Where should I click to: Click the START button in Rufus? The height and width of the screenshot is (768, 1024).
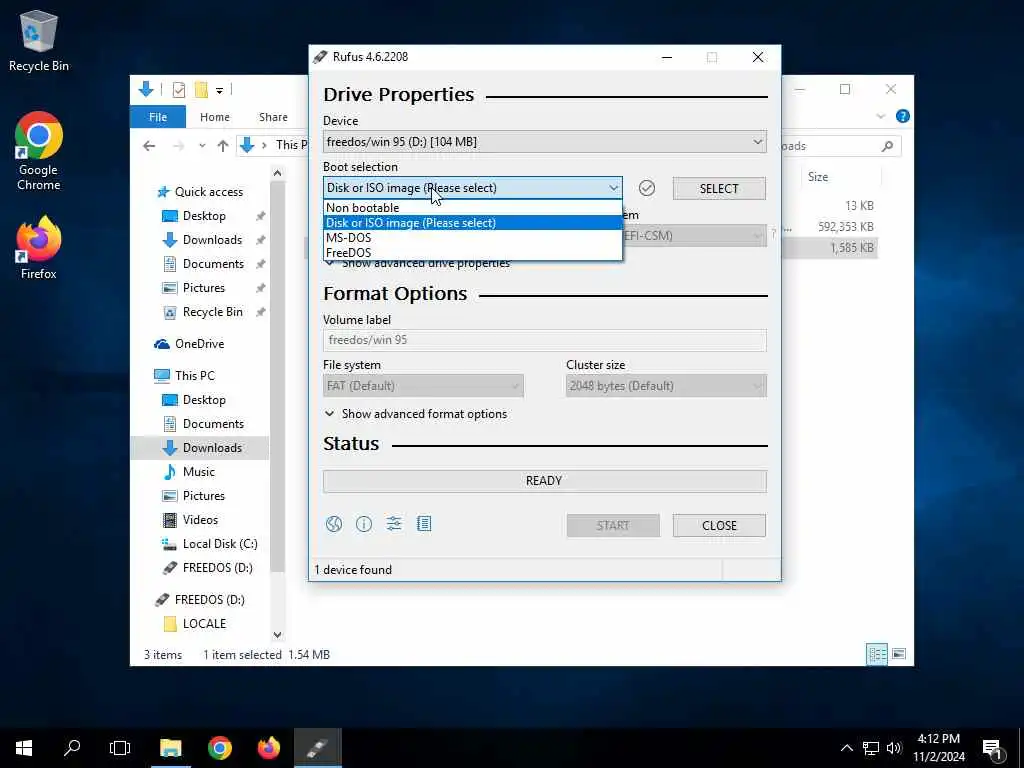tap(613, 526)
